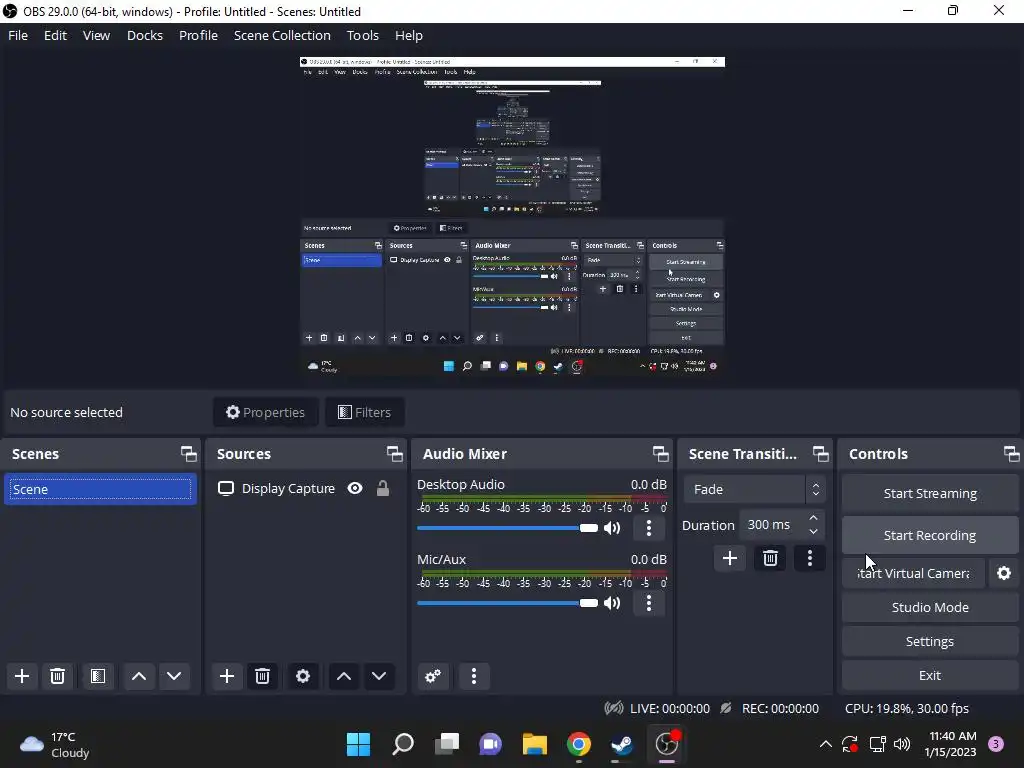Open Desktop Audio three-dot options
The width and height of the screenshot is (1024, 768).
pyautogui.click(x=648, y=528)
